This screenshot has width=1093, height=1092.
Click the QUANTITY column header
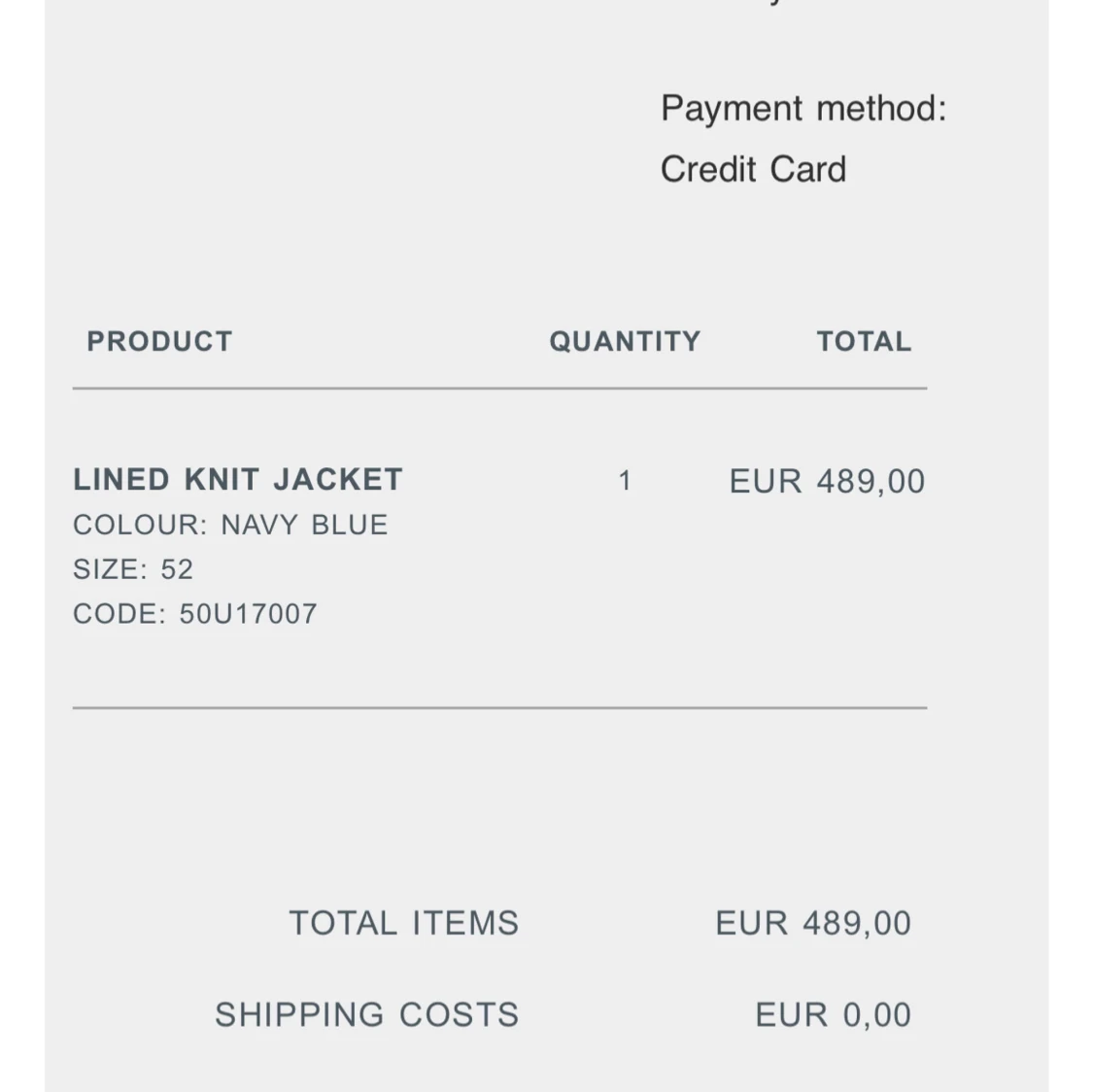(625, 342)
